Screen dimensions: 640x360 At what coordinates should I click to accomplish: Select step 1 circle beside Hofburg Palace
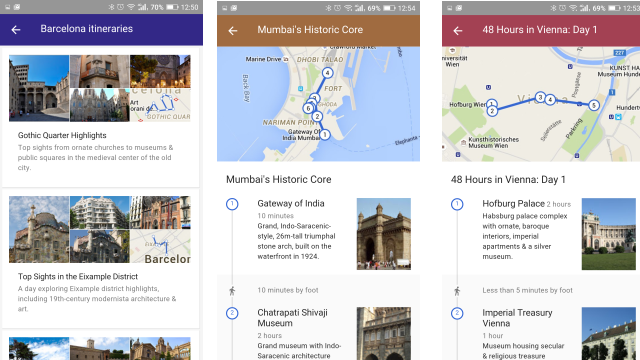(457, 204)
